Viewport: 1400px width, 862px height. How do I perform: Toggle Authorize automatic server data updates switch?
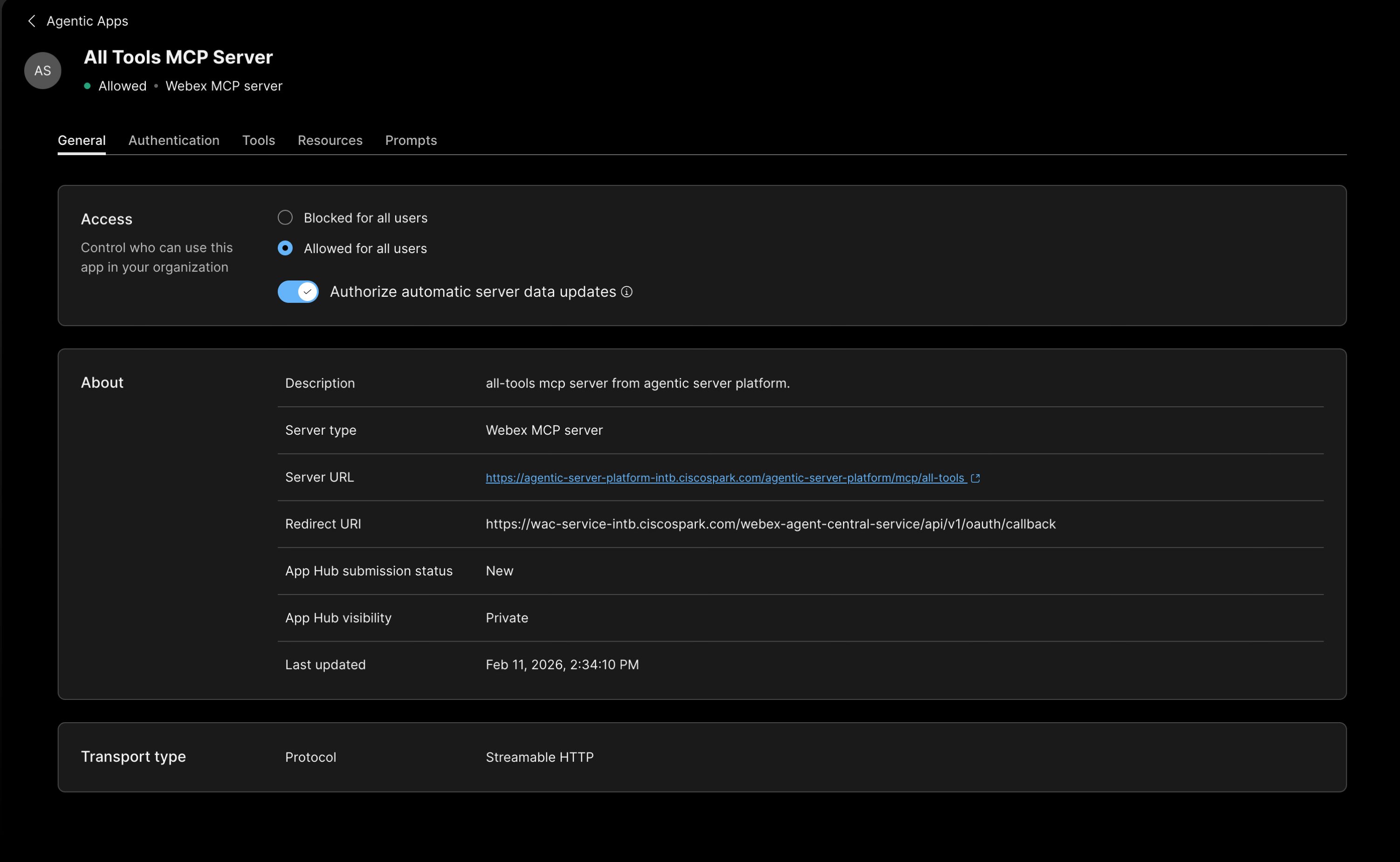tap(298, 292)
